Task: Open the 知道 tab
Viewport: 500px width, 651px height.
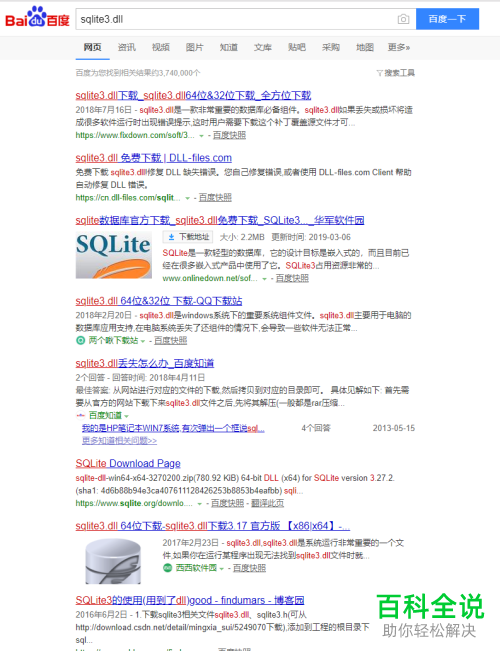Action: [x=228, y=47]
